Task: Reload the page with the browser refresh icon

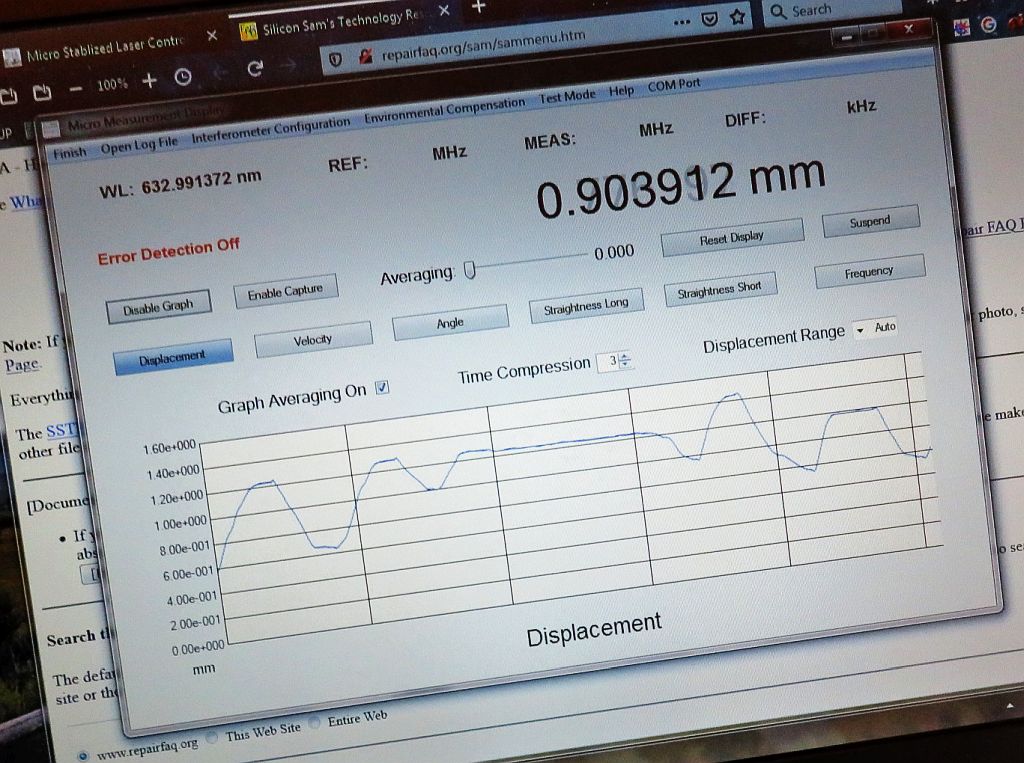Action: coord(255,68)
